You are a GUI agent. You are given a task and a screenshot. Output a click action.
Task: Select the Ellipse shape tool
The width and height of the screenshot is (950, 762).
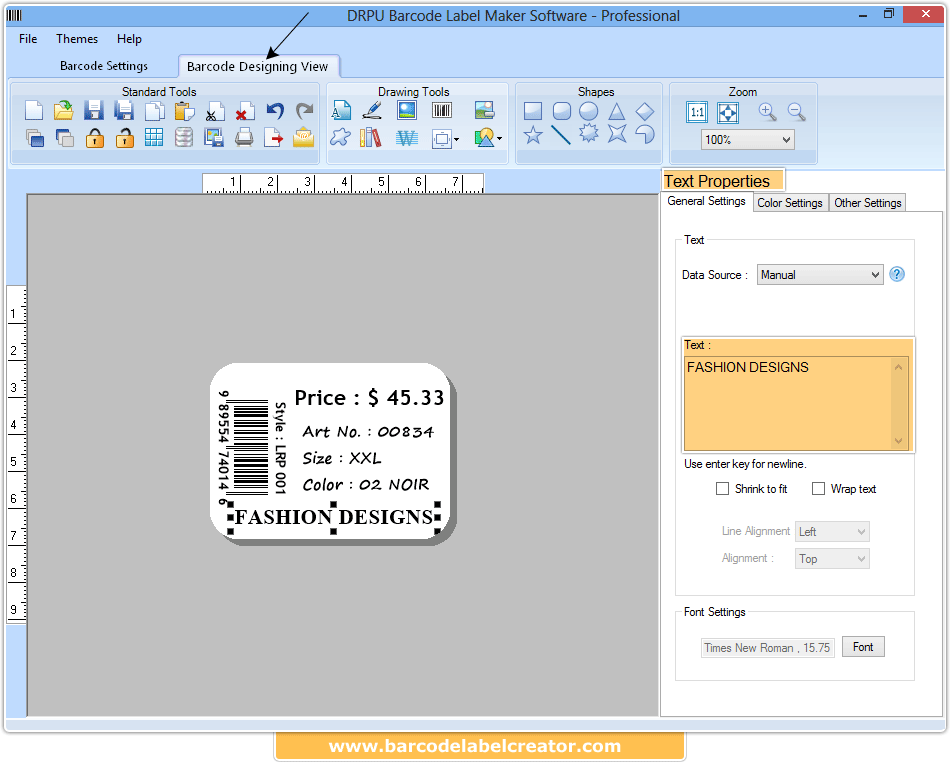coord(588,110)
